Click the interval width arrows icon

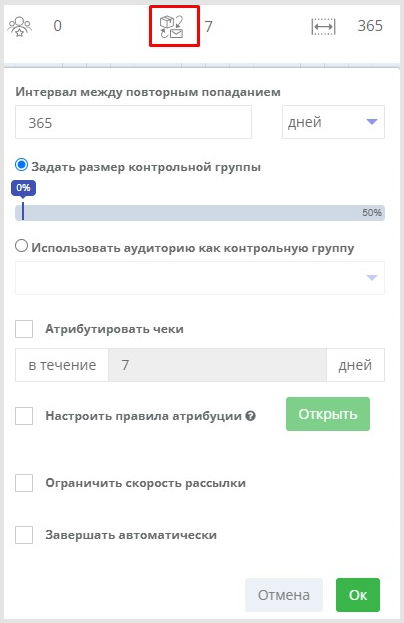point(323,27)
